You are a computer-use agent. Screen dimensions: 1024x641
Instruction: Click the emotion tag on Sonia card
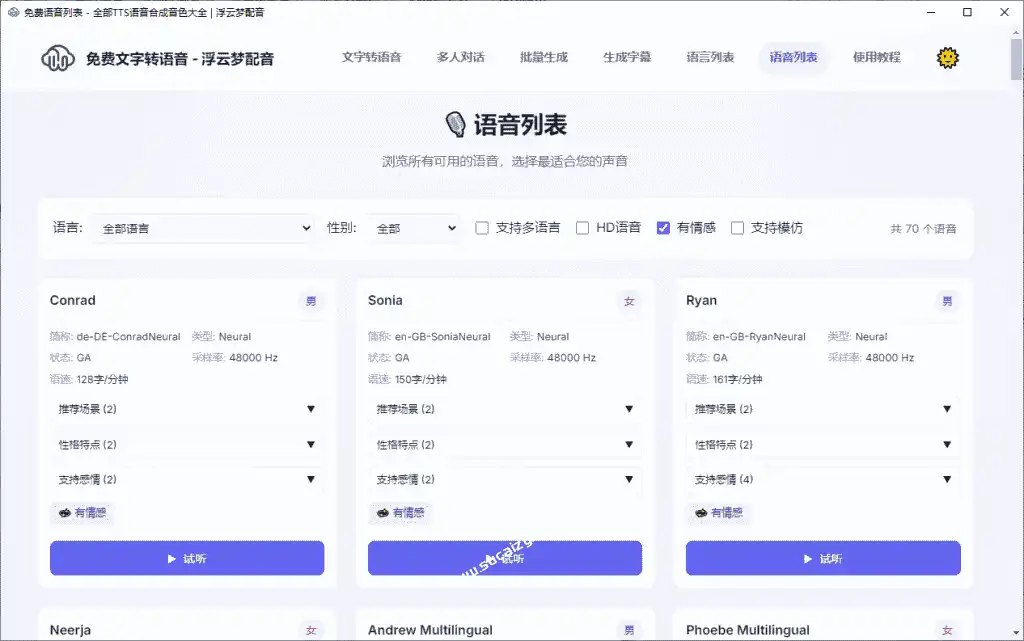(400, 513)
